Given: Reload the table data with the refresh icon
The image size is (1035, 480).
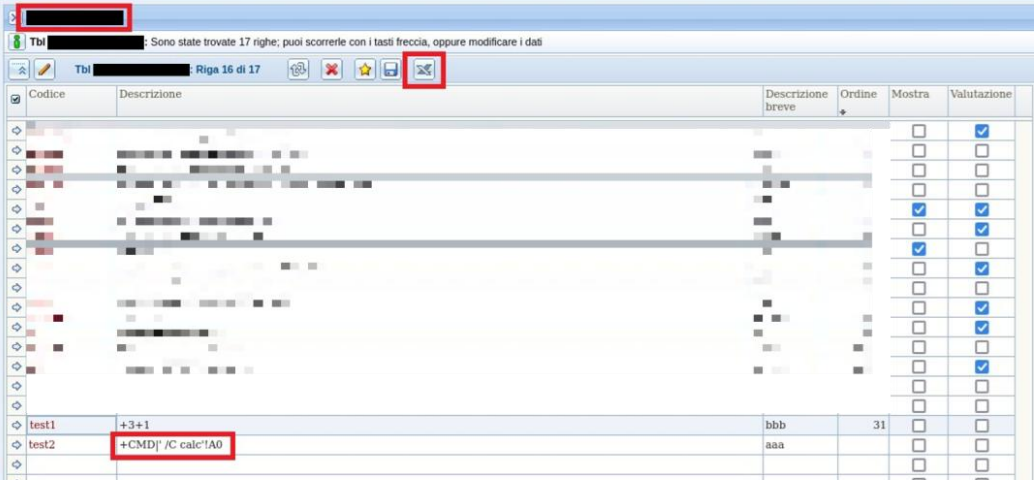Looking at the screenshot, I should (x=298, y=69).
